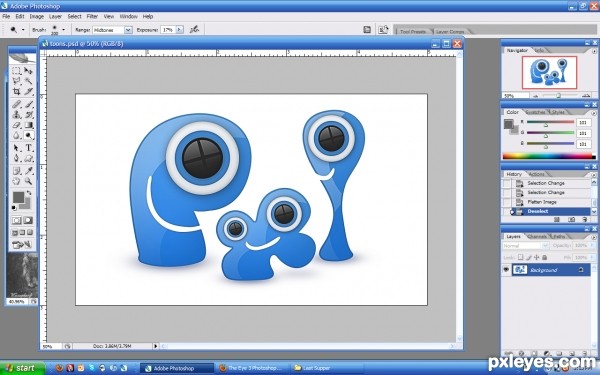Image resolution: width=600 pixels, height=375 pixels.
Task: Select the Flatten Image history state
Action: click(x=542, y=202)
